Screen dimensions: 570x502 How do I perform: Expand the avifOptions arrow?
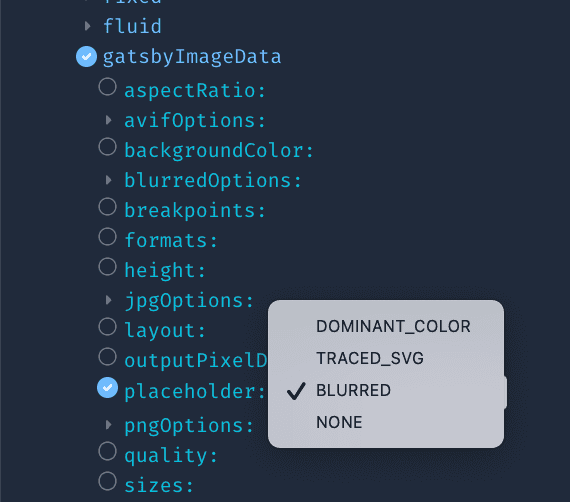(108, 120)
